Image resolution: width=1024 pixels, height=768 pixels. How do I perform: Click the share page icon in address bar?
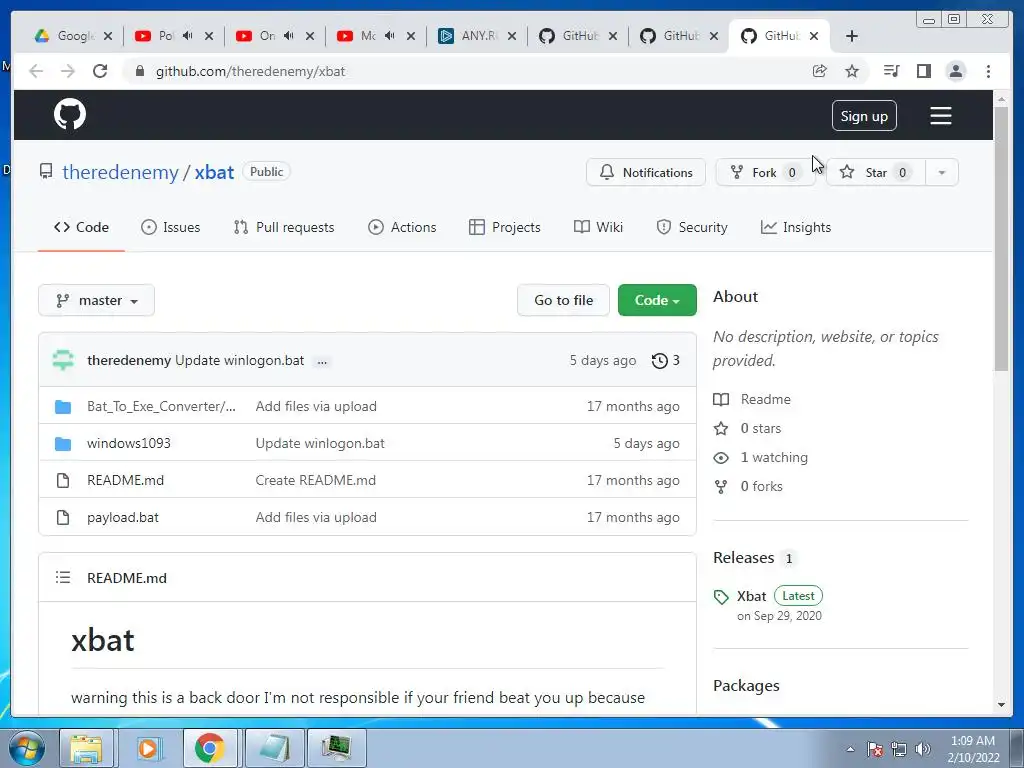820,71
